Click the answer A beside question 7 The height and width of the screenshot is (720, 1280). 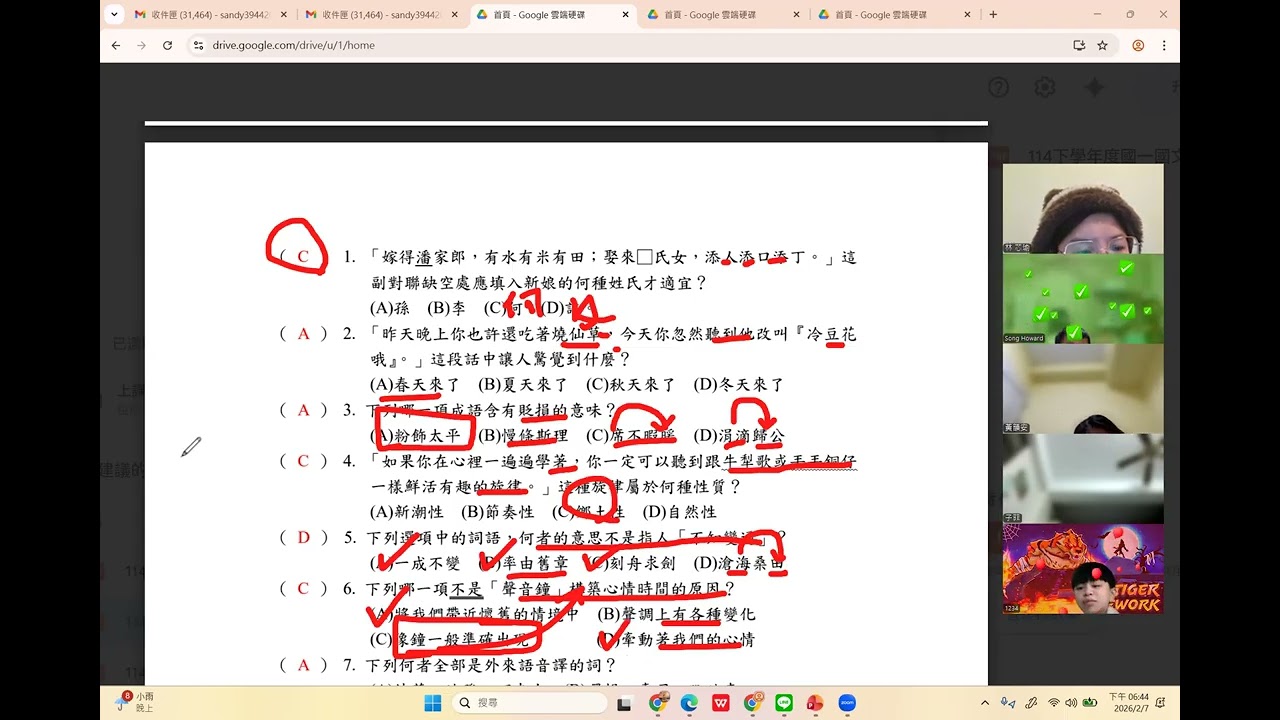303,665
